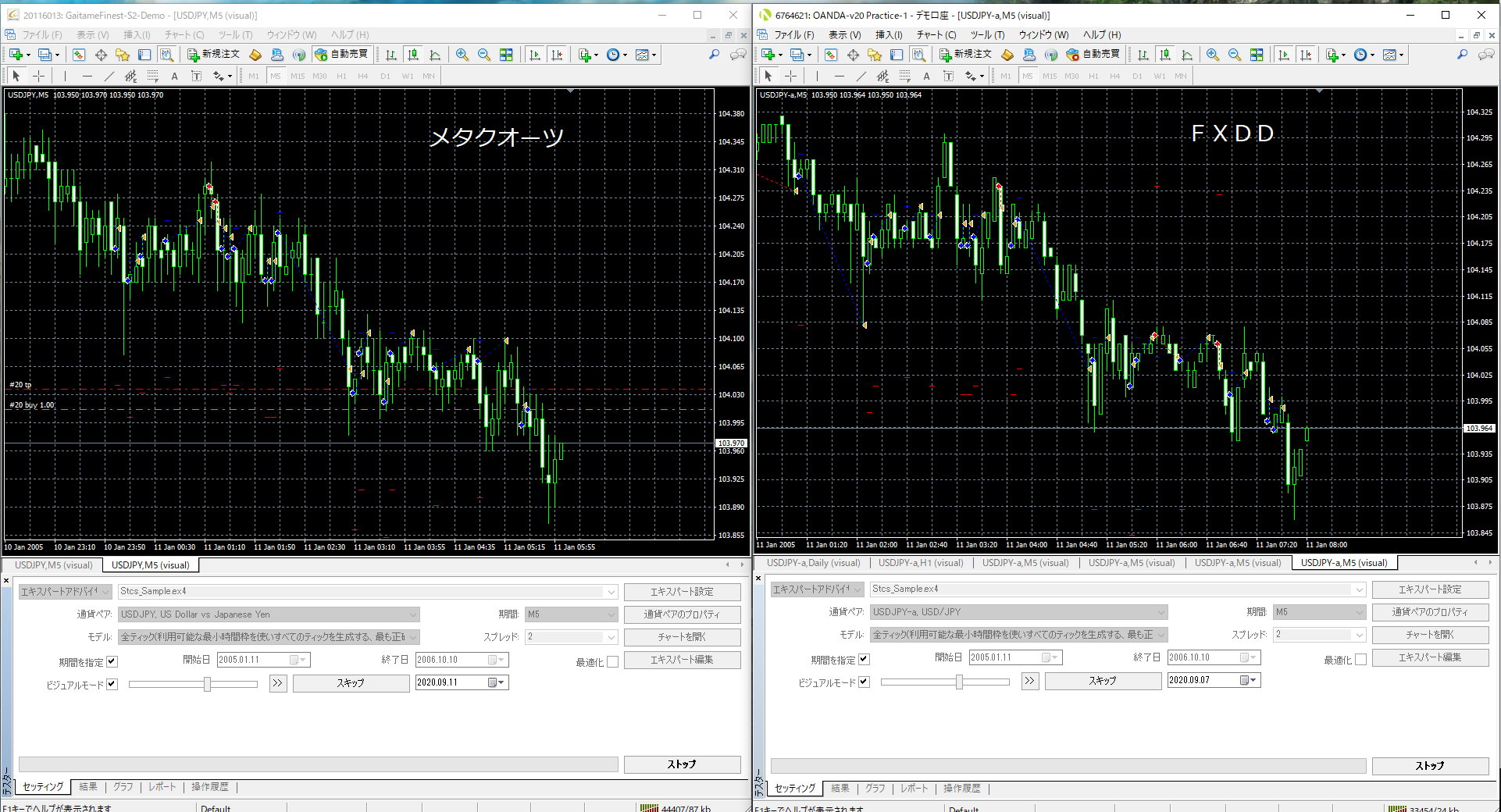Image resolution: width=1501 pixels, height=812 pixels.
Task: Open Stcs_Sample.ex4 expert dropdown in GaitameFinest tester
Action: click(x=611, y=592)
